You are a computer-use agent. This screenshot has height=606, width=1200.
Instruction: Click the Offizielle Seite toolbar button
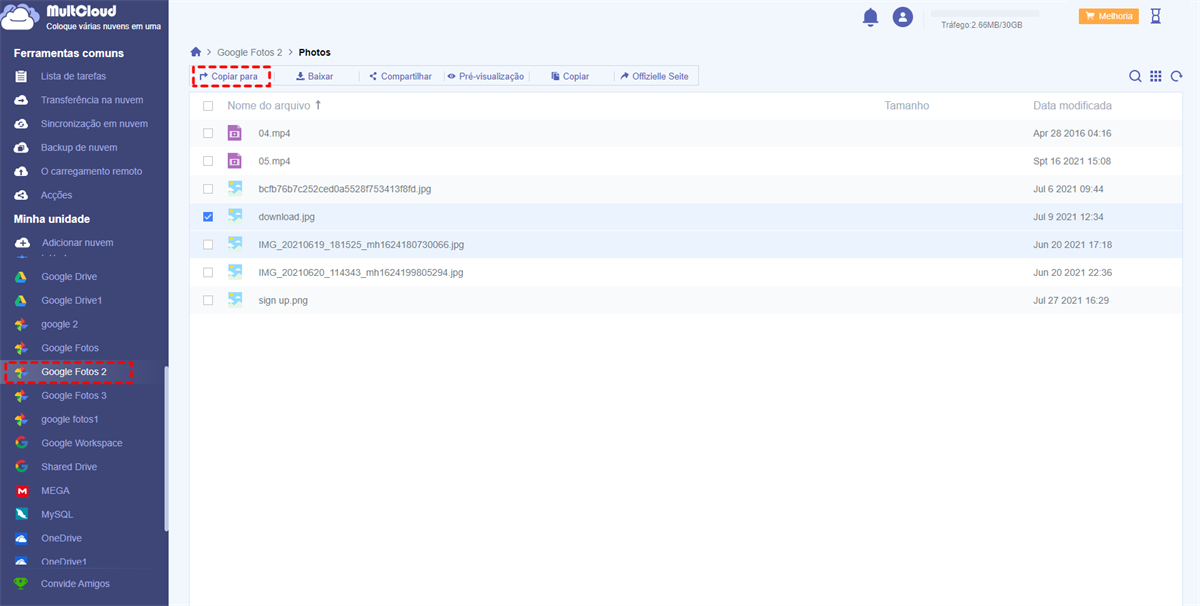tap(654, 76)
